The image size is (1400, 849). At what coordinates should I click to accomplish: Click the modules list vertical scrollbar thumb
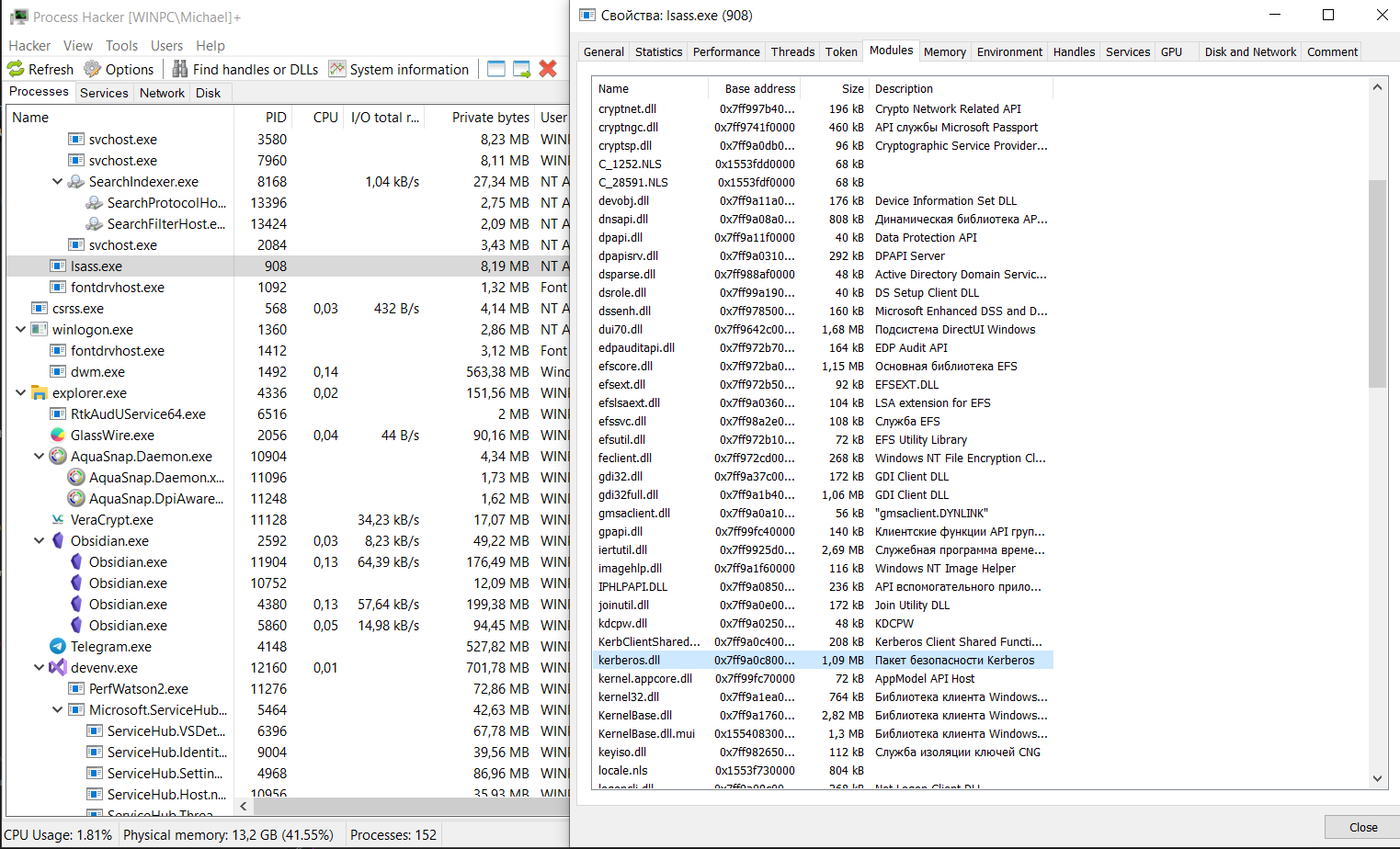click(1377, 283)
